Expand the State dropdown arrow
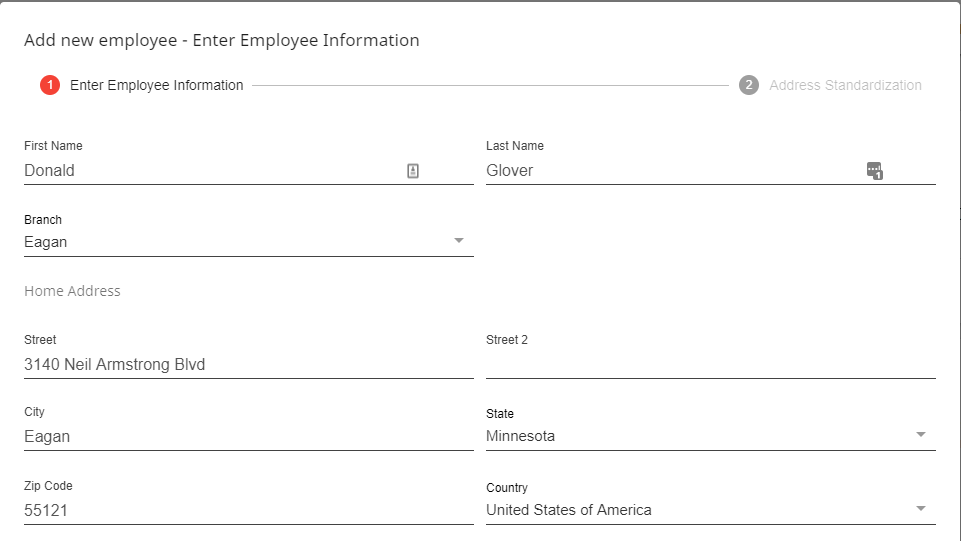 tap(921, 435)
